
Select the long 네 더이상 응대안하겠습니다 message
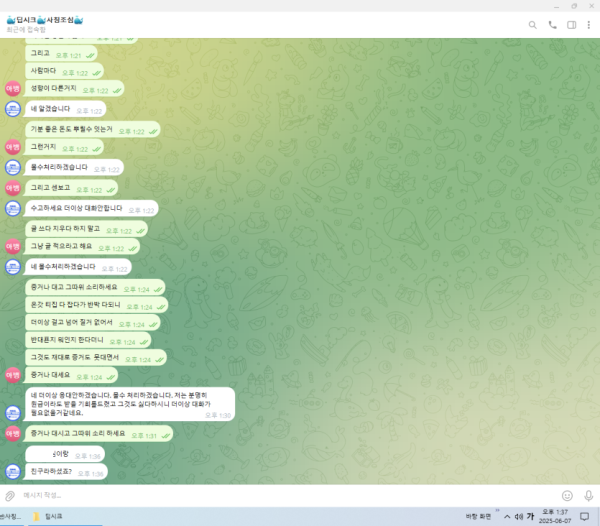click(129, 404)
